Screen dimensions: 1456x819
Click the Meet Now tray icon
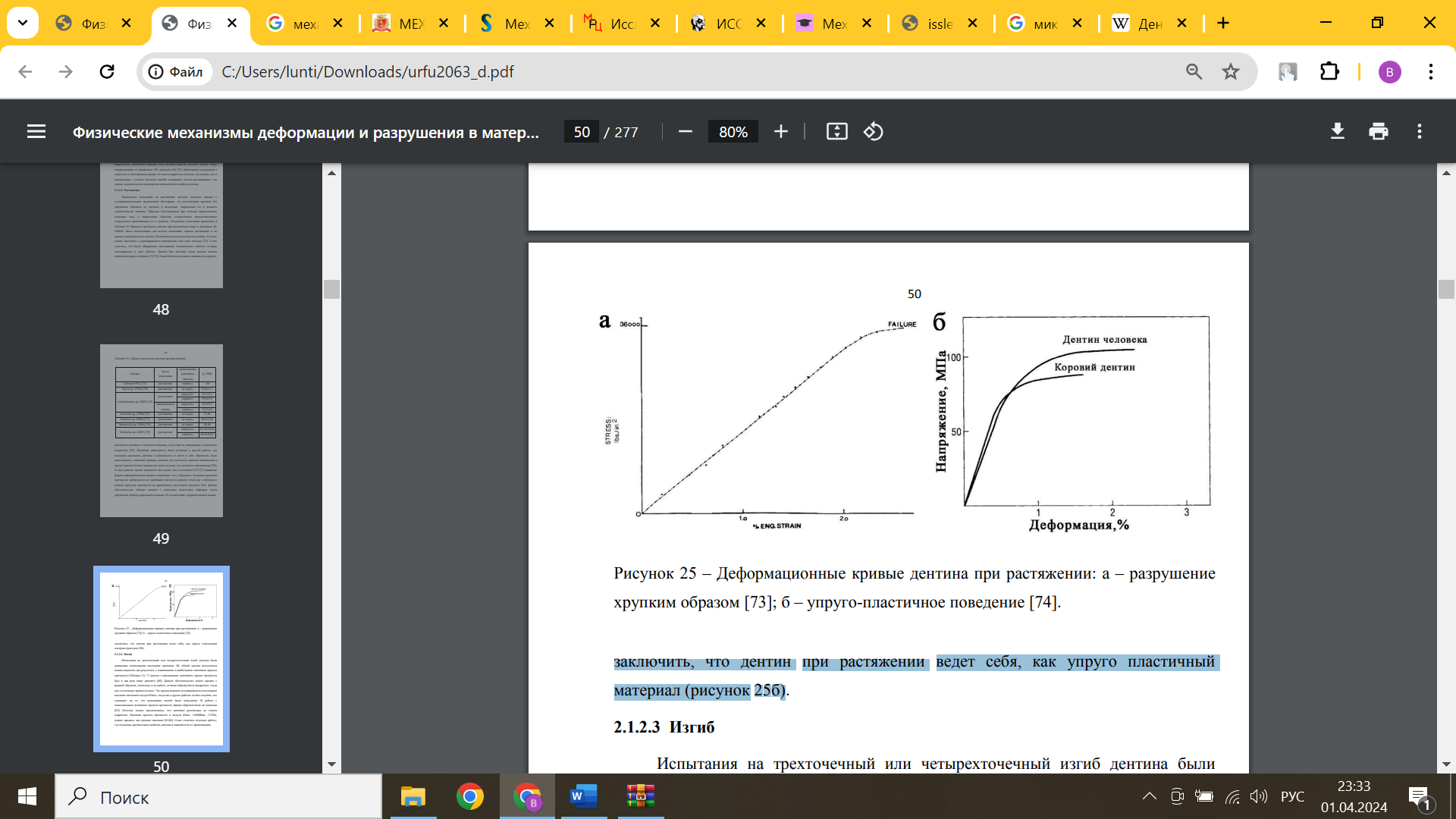[x=1177, y=796]
